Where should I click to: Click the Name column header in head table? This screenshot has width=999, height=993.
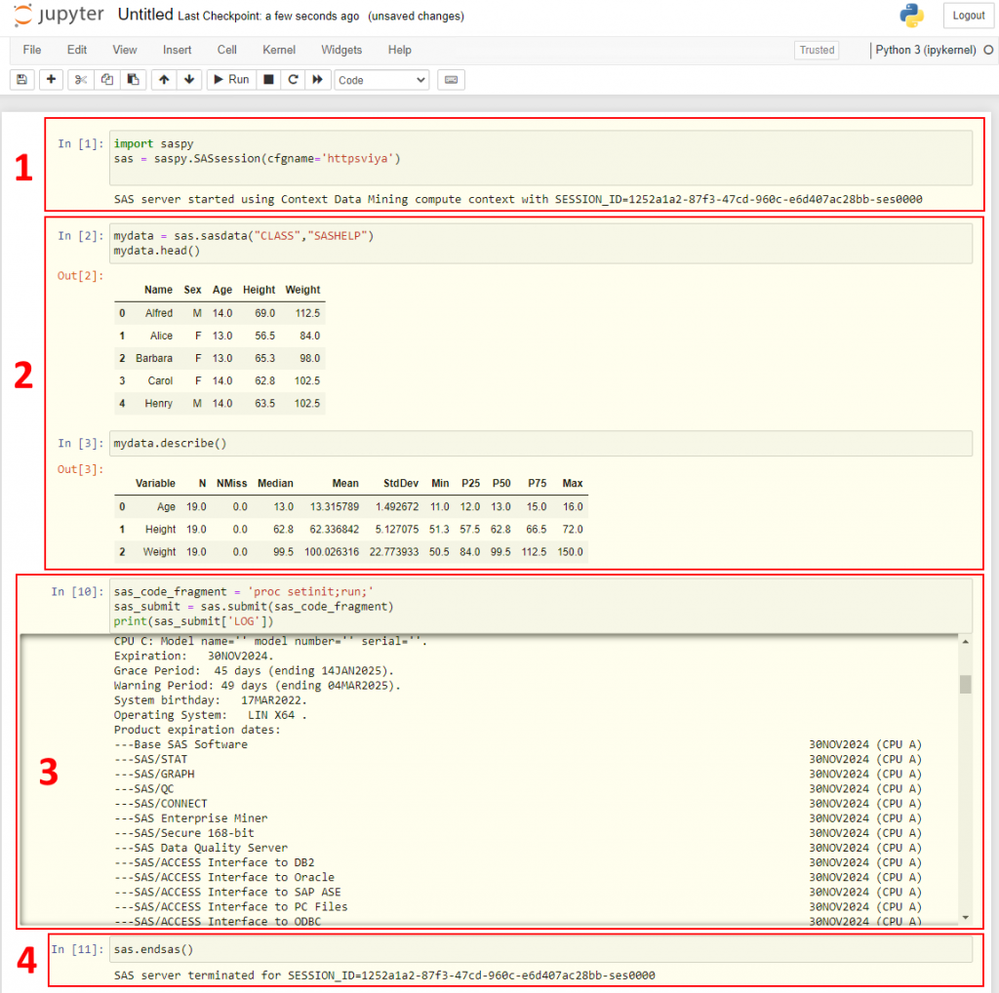point(158,290)
